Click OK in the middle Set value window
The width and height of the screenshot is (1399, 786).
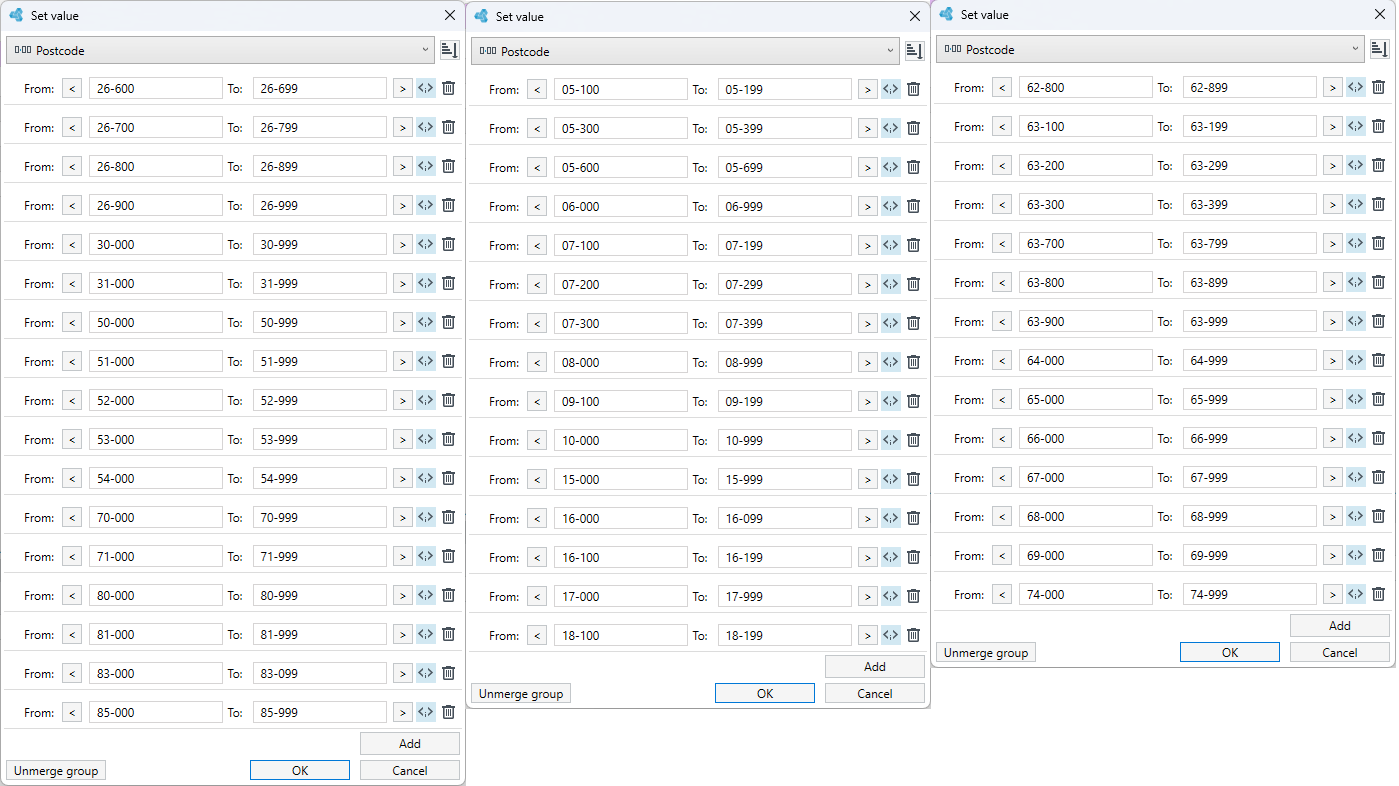(x=765, y=693)
